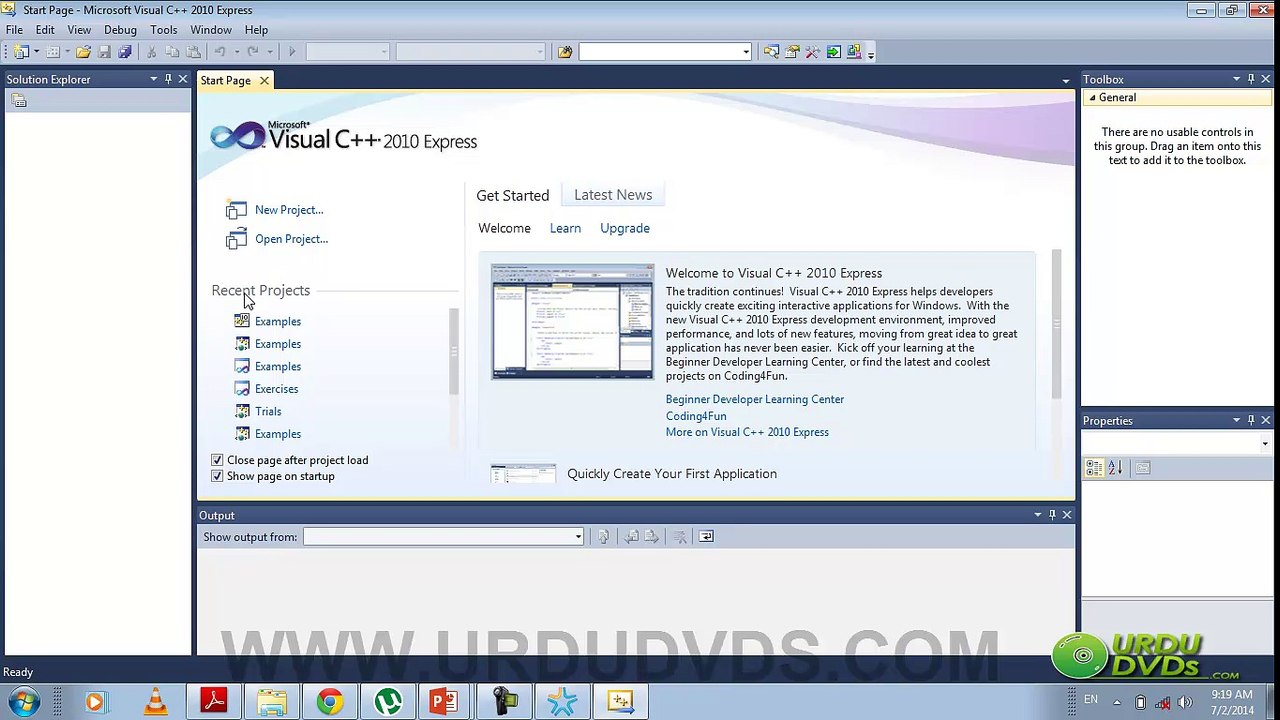The width and height of the screenshot is (1280, 720).
Task: Pin the Properties panel
Action: coord(1251,420)
